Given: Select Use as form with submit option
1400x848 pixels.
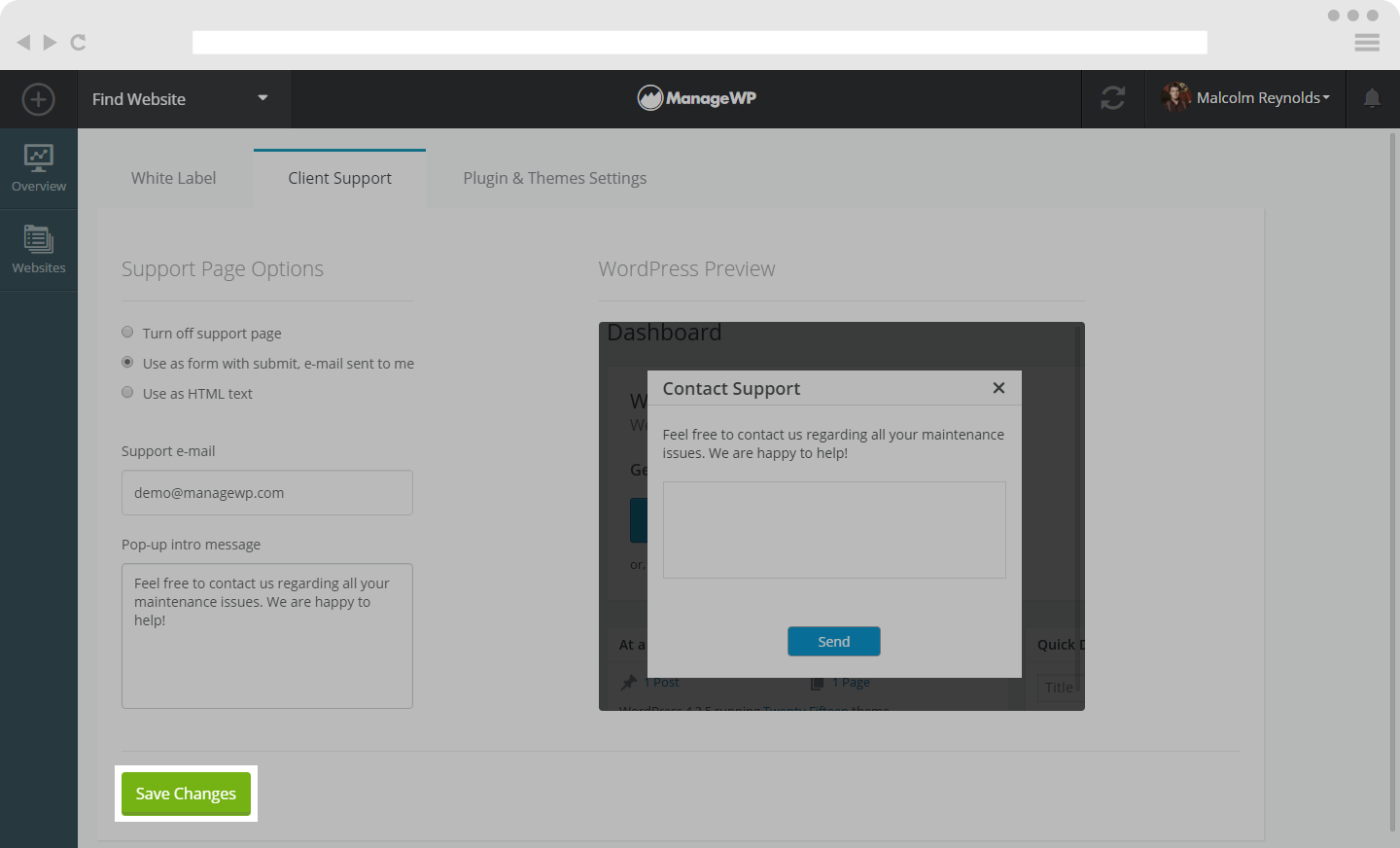Looking at the screenshot, I should pos(127,363).
